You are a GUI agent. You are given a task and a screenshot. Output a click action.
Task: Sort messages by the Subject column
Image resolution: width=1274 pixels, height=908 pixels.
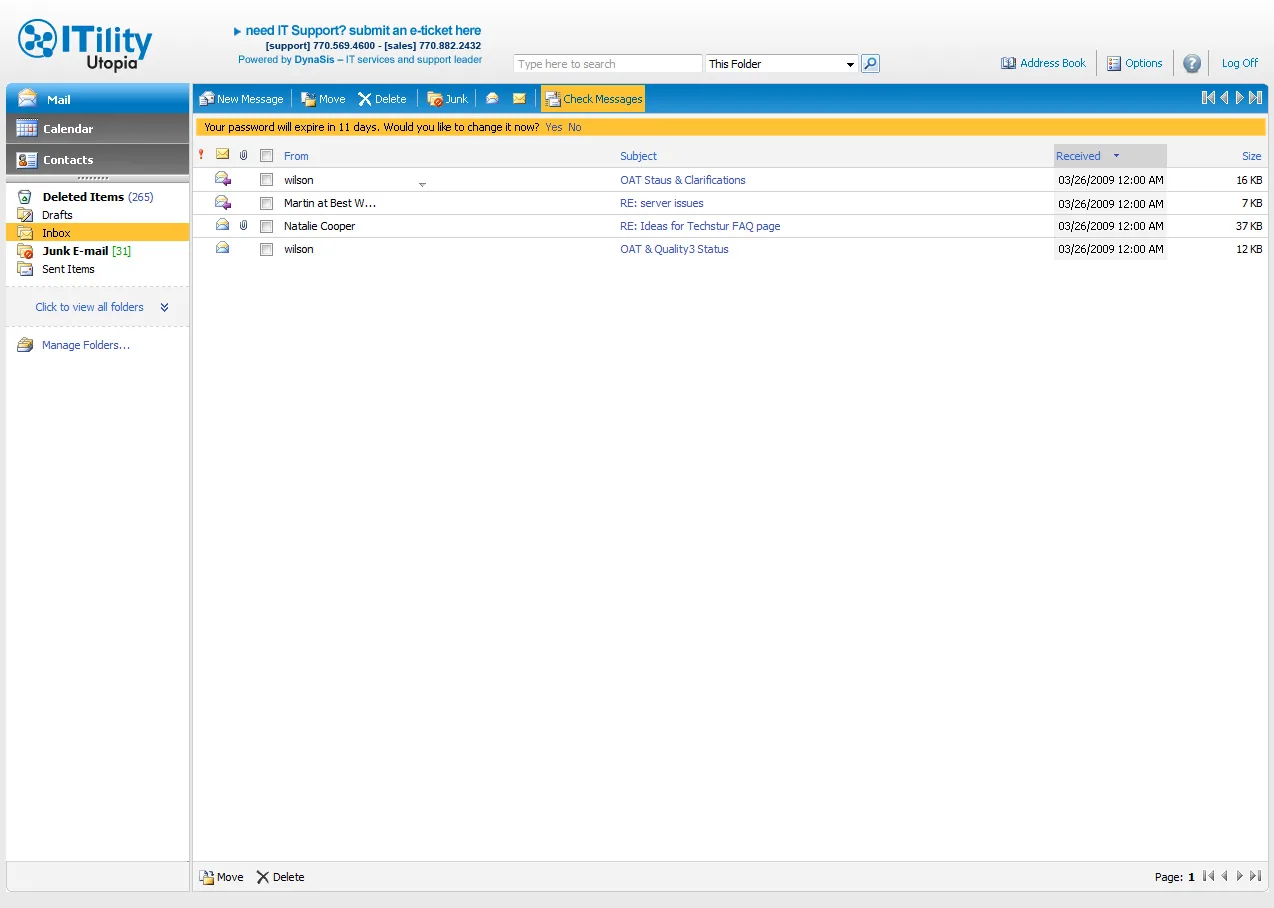tap(638, 156)
